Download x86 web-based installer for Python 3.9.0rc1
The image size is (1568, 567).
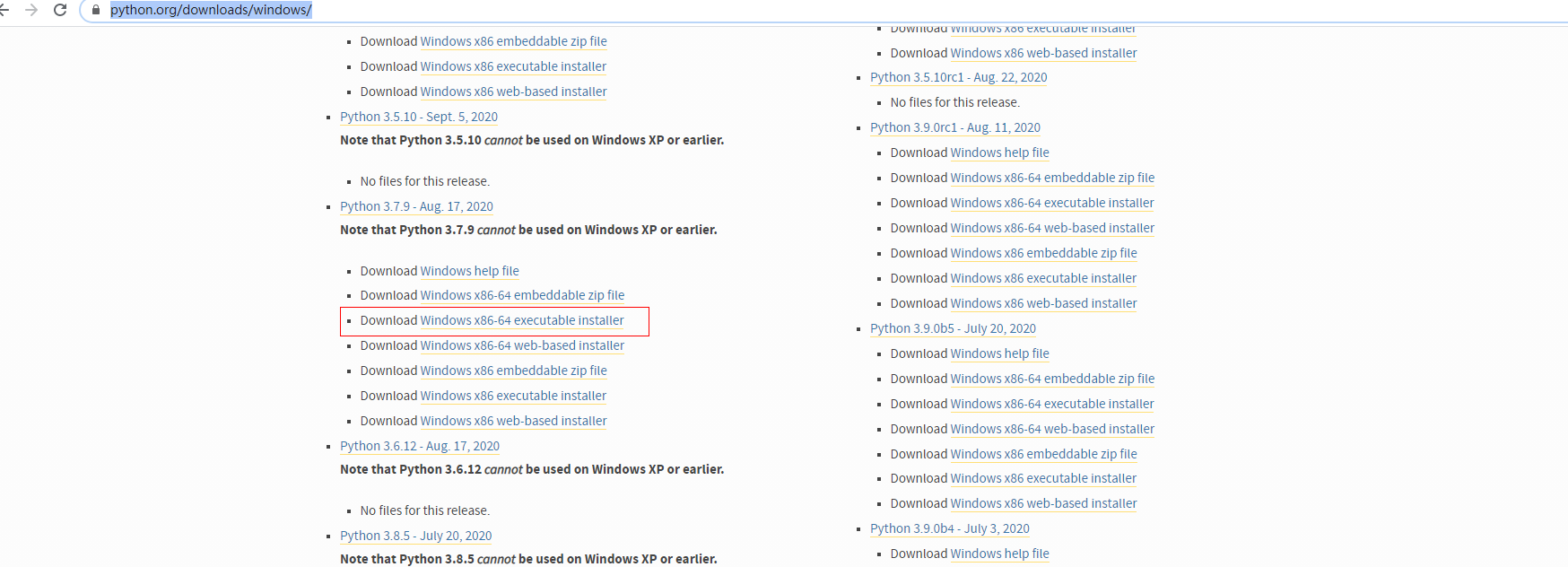pos(1043,303)
